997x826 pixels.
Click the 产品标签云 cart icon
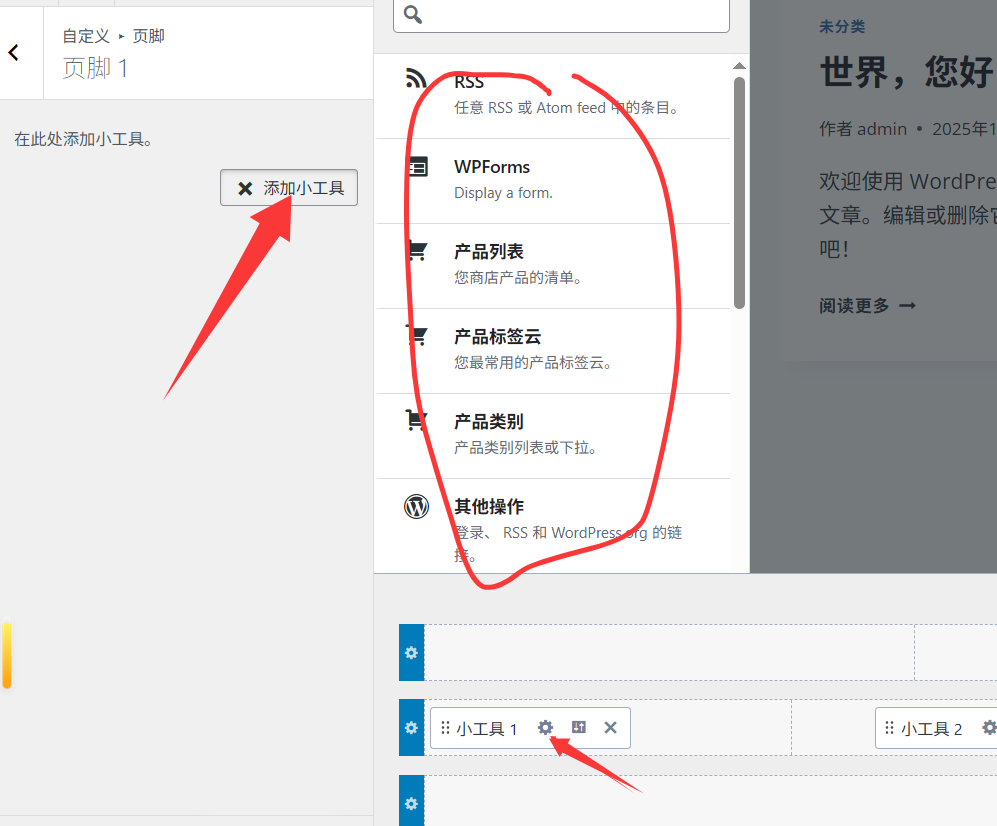point(417,336)
